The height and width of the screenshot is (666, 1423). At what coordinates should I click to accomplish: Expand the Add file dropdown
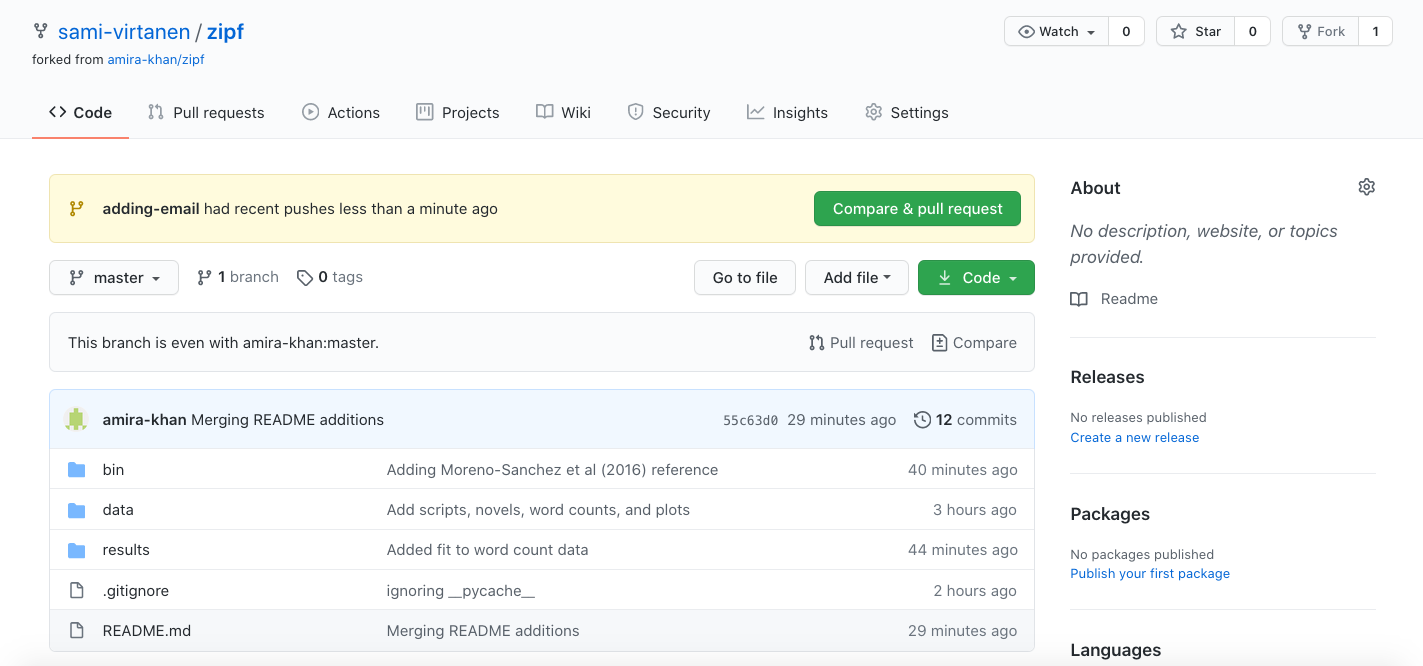click(857, 278)
